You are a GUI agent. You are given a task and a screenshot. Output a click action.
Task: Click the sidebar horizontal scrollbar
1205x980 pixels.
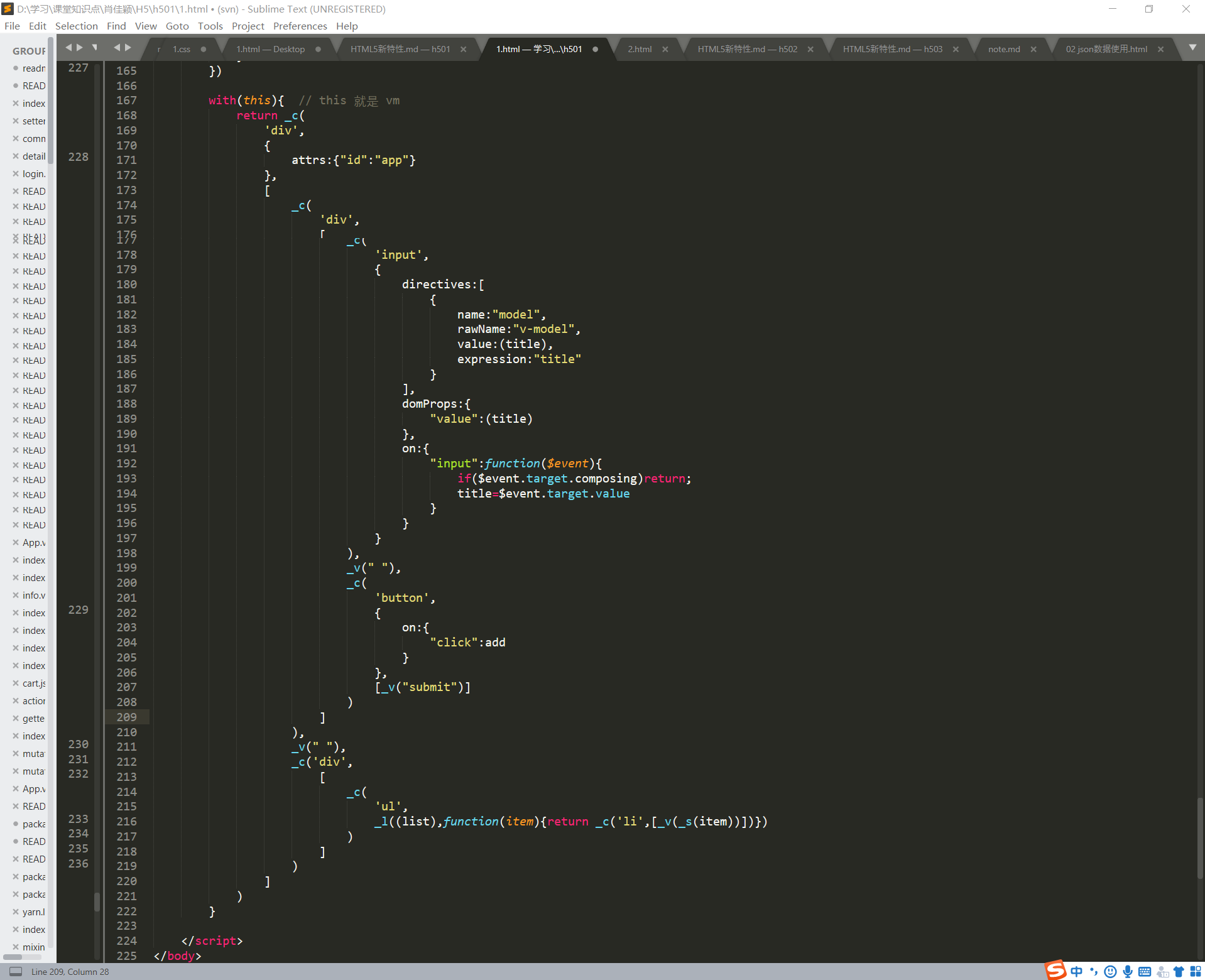coord(13,957)
